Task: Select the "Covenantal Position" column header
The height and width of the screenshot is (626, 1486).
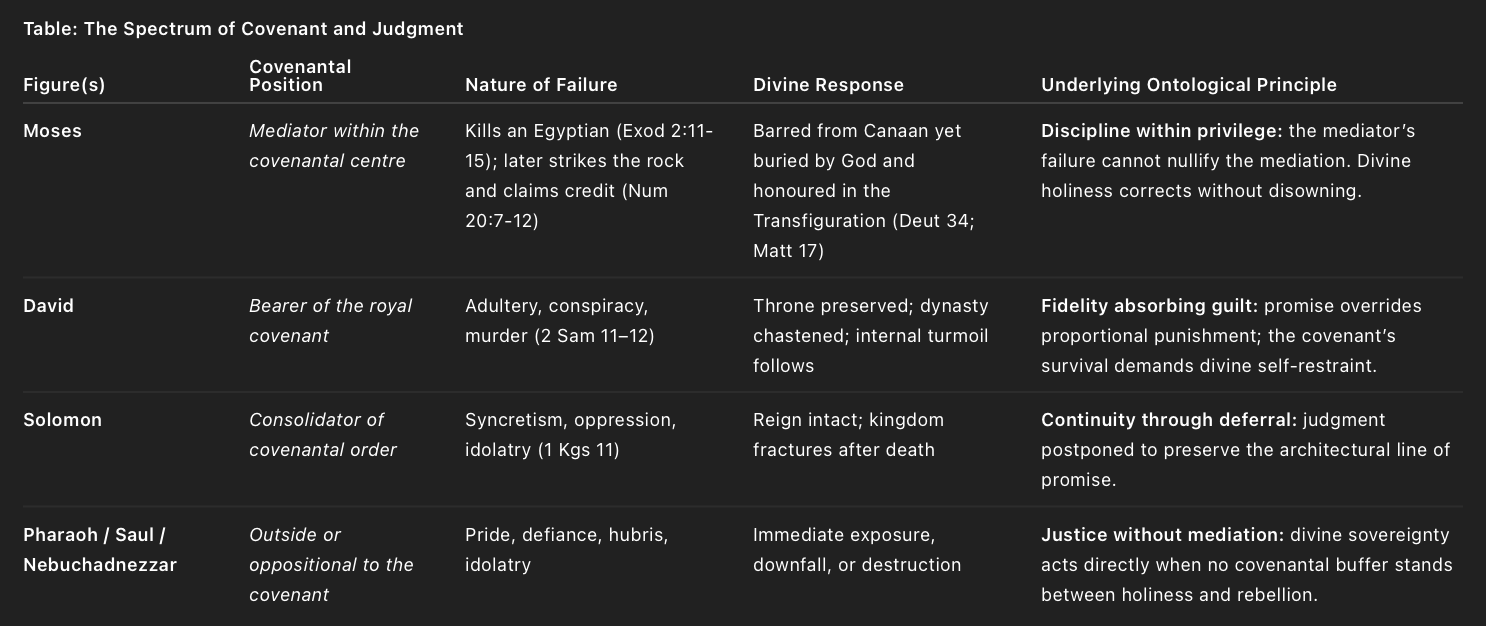Action: coord(300,76)
